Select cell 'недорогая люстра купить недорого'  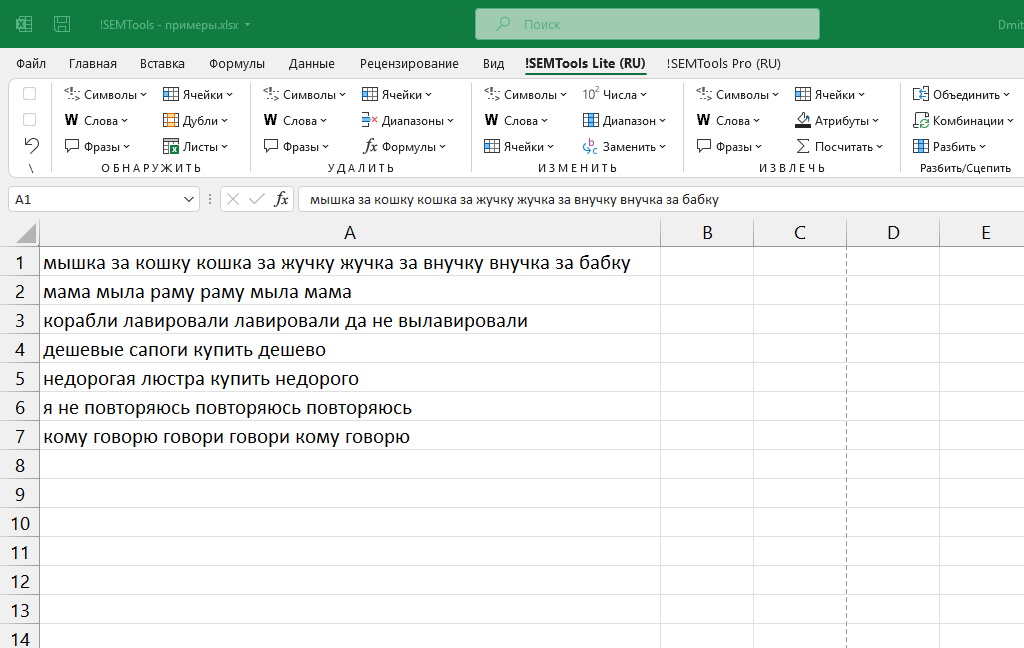point(350,378)
